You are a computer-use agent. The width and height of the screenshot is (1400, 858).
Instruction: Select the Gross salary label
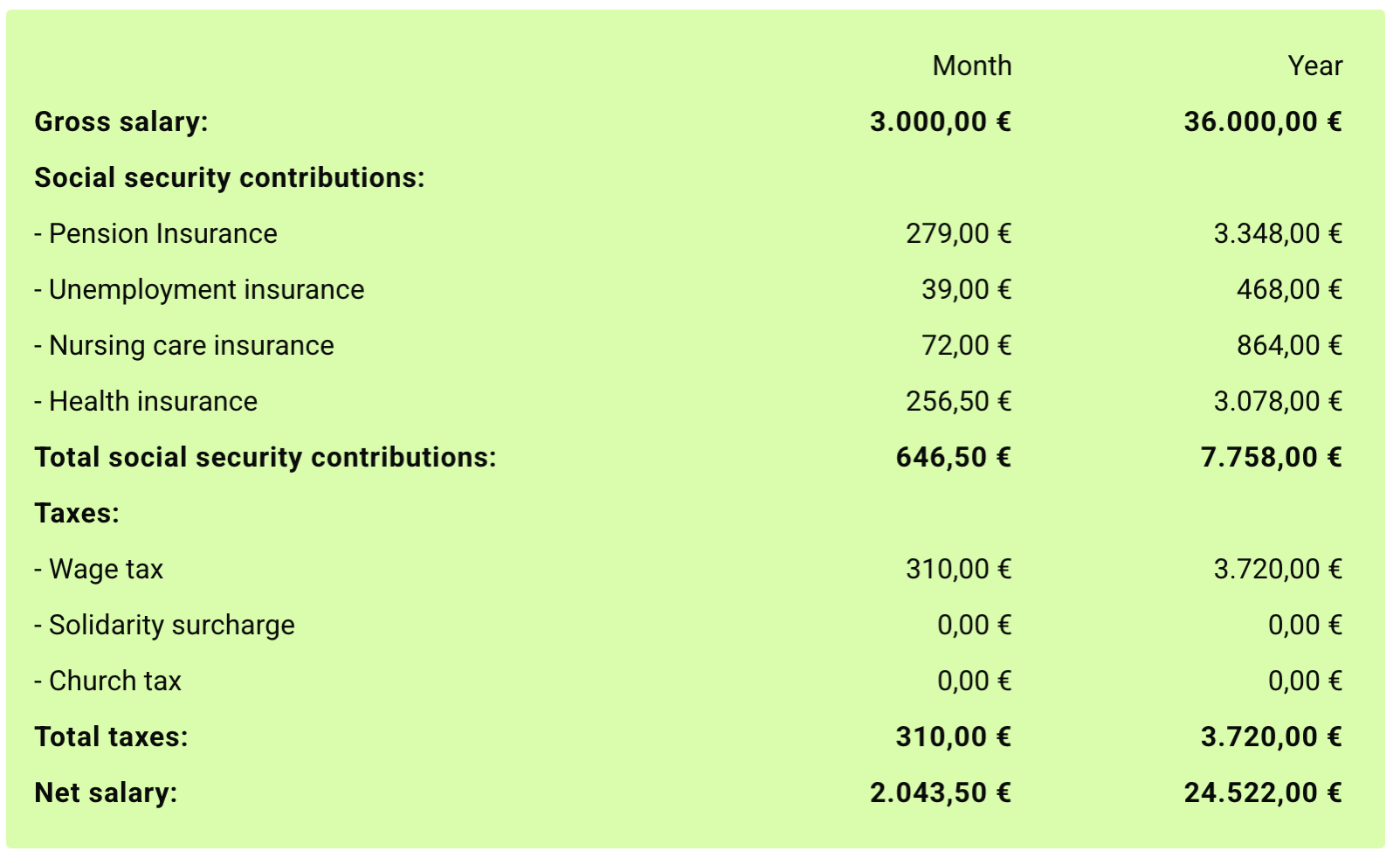tap(121, 121)
